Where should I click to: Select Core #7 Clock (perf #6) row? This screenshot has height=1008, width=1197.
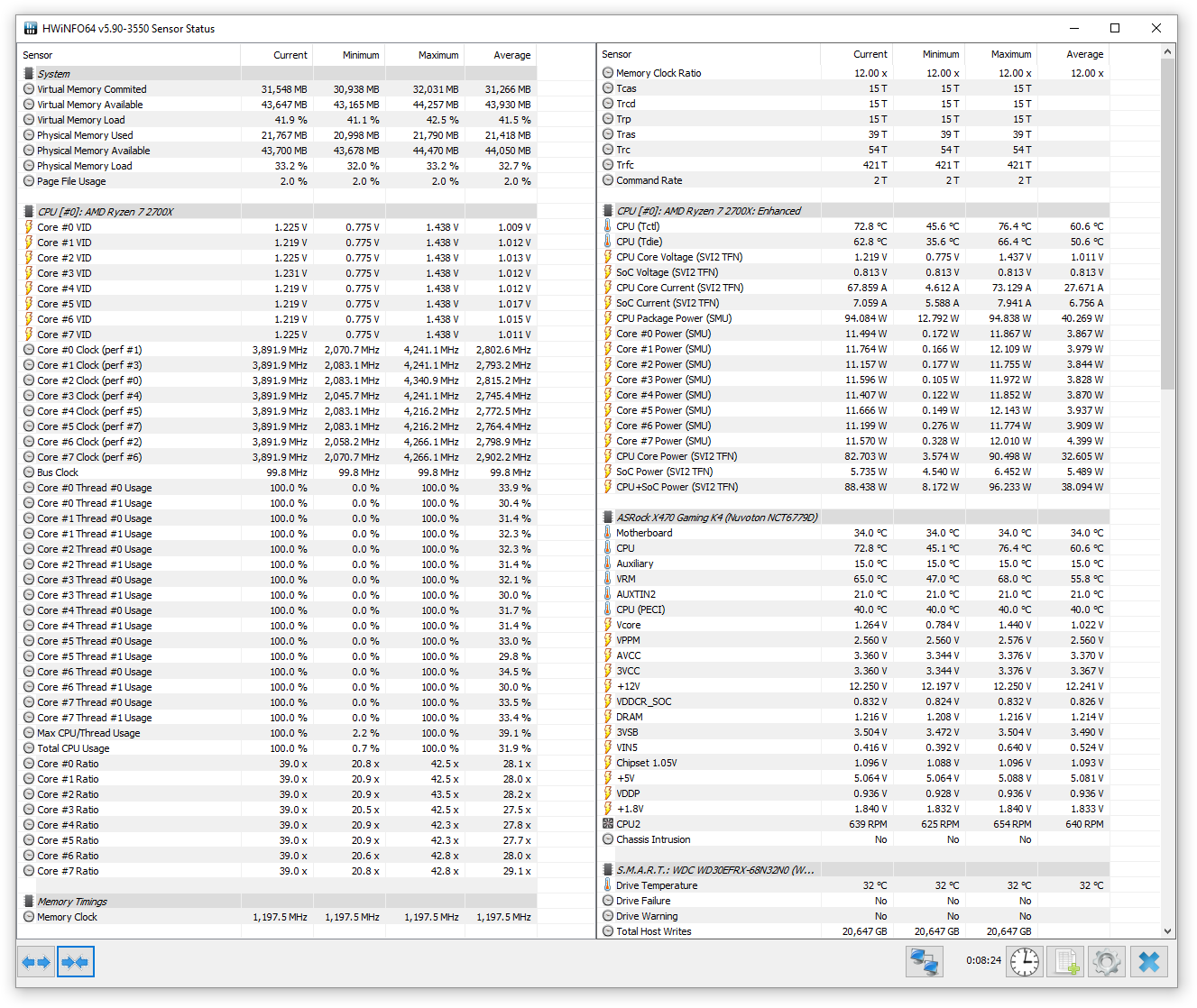(x=277, y=457)
